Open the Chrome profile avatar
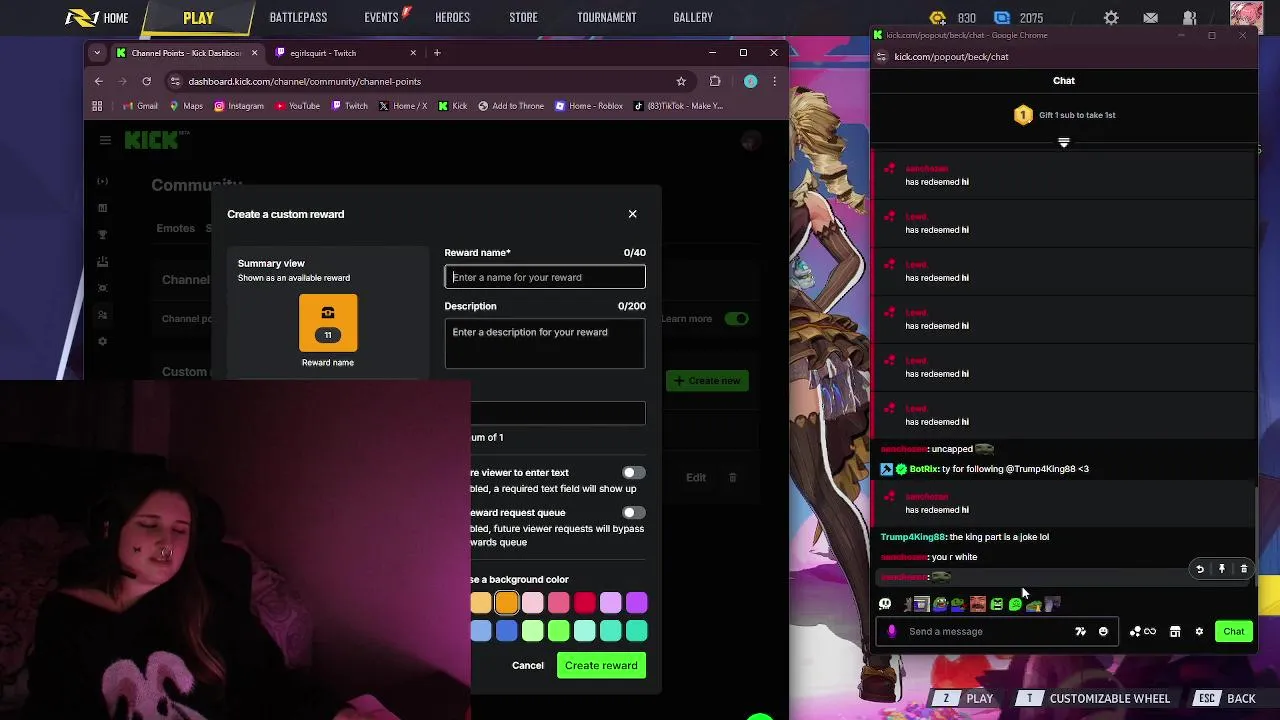 pyautogui.click(x=750, y=82)
